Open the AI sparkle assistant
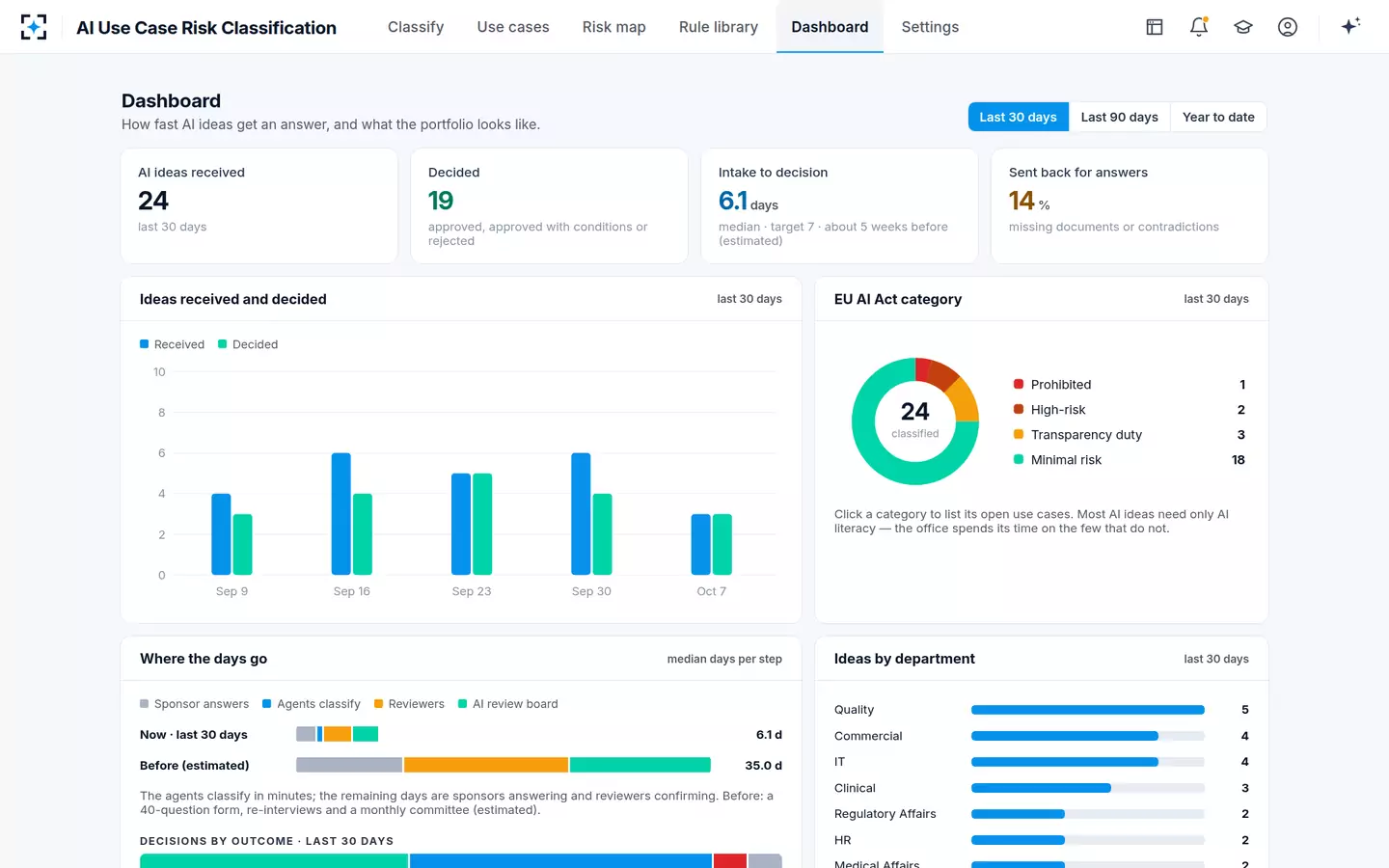 point(1350,26)
